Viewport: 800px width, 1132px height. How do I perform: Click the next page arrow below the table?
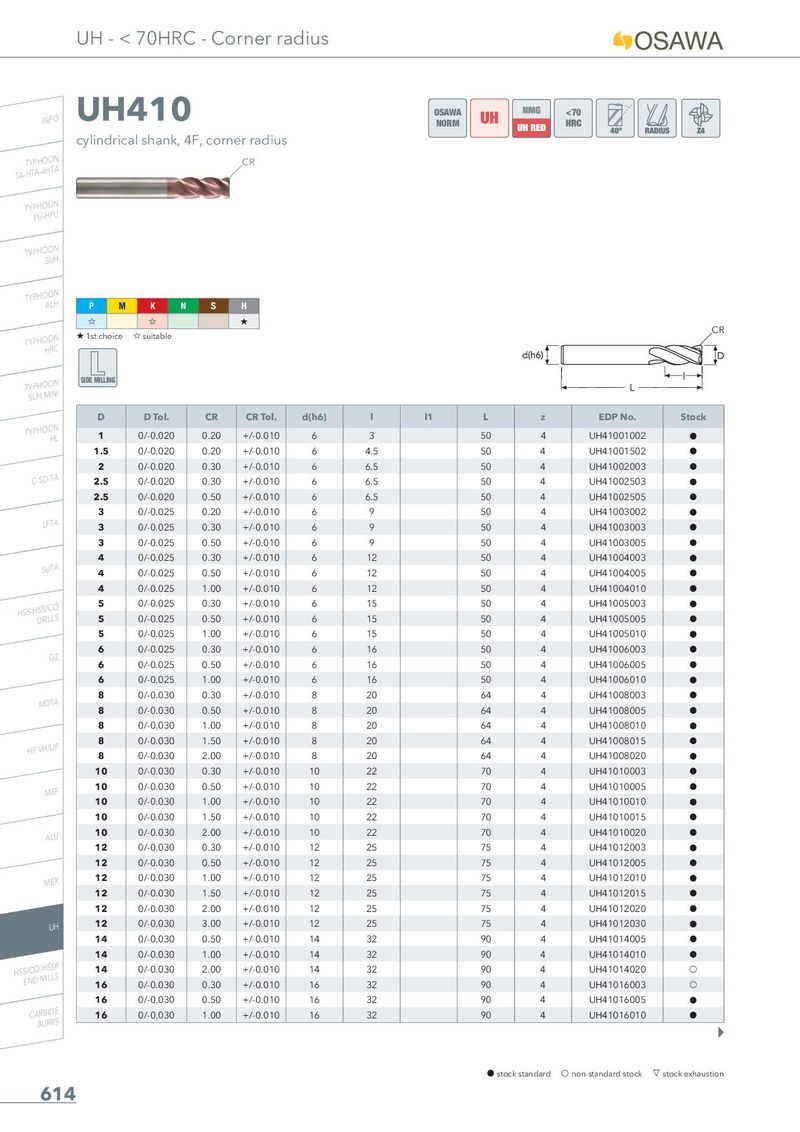pyautogui.click(x=721, y=1032)
